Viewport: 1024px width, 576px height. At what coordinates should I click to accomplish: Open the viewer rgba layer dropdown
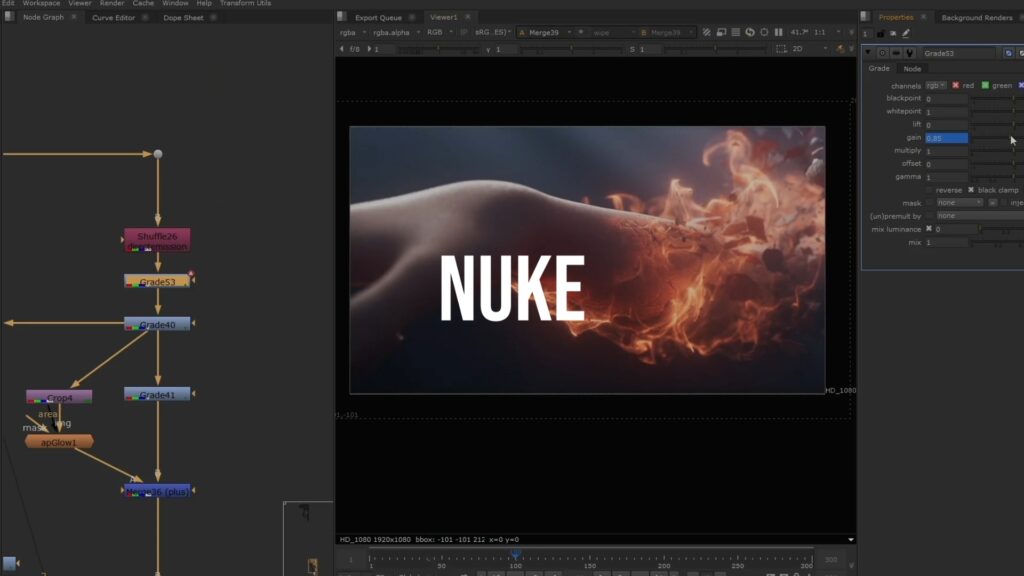coord(353,32)
